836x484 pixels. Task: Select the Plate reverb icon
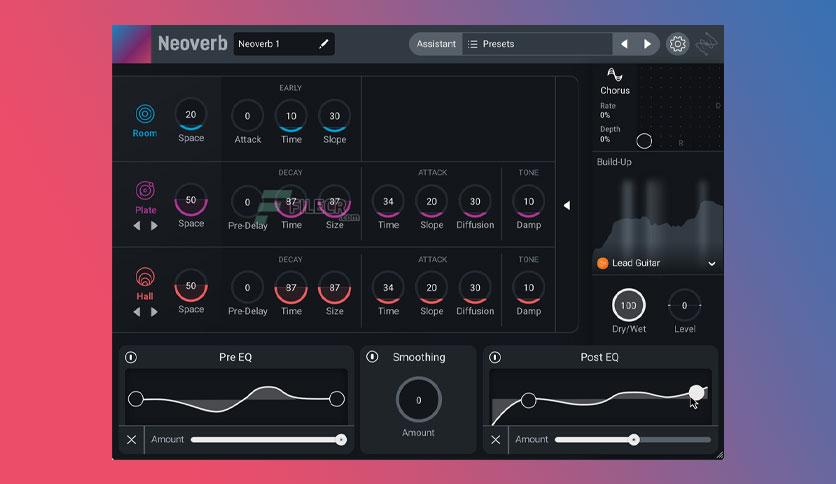[145, 190]
